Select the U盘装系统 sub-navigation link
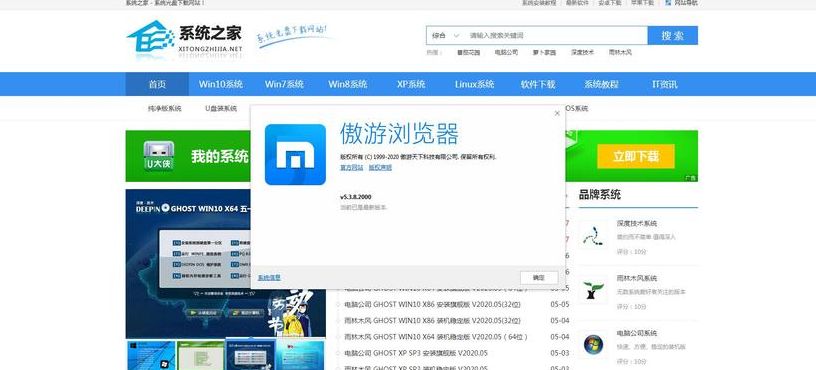Viewport: 816px width, 370px height. pos(221,108)
